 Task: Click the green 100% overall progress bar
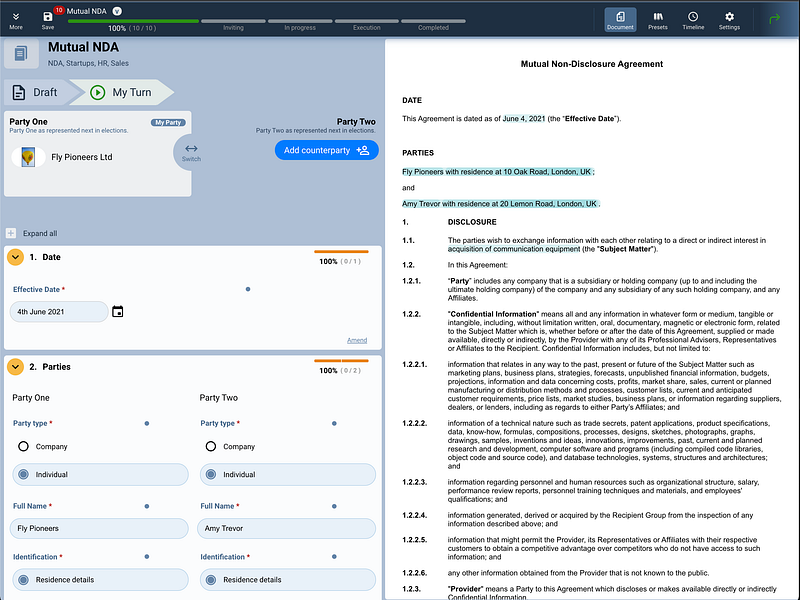[133, 21]
